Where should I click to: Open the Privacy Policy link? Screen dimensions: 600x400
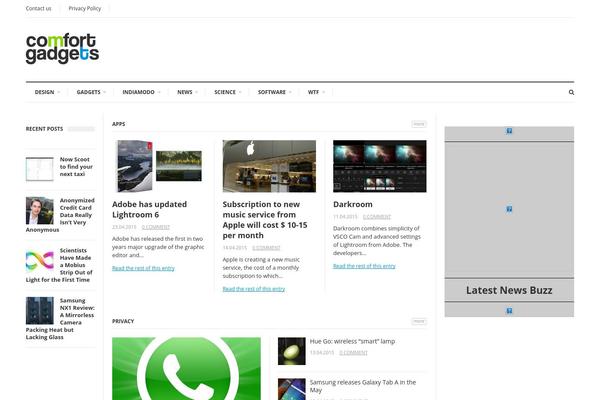(x=85, y=8)
